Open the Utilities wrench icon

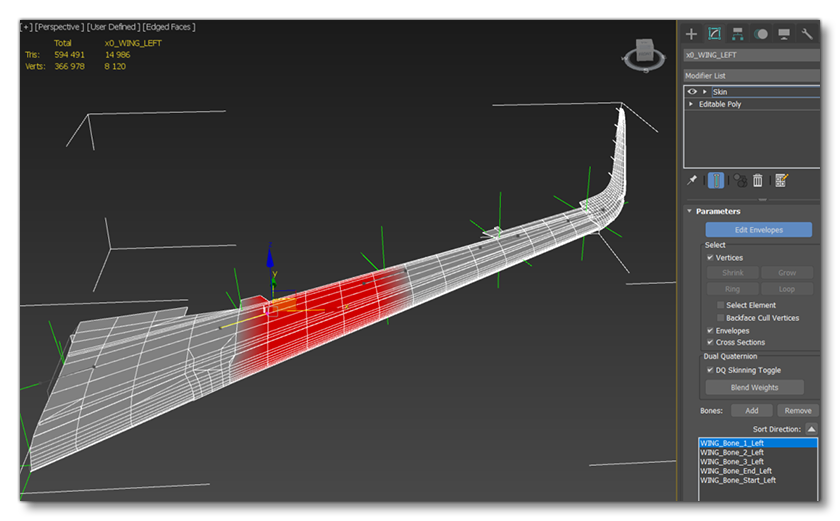(807, 34)
